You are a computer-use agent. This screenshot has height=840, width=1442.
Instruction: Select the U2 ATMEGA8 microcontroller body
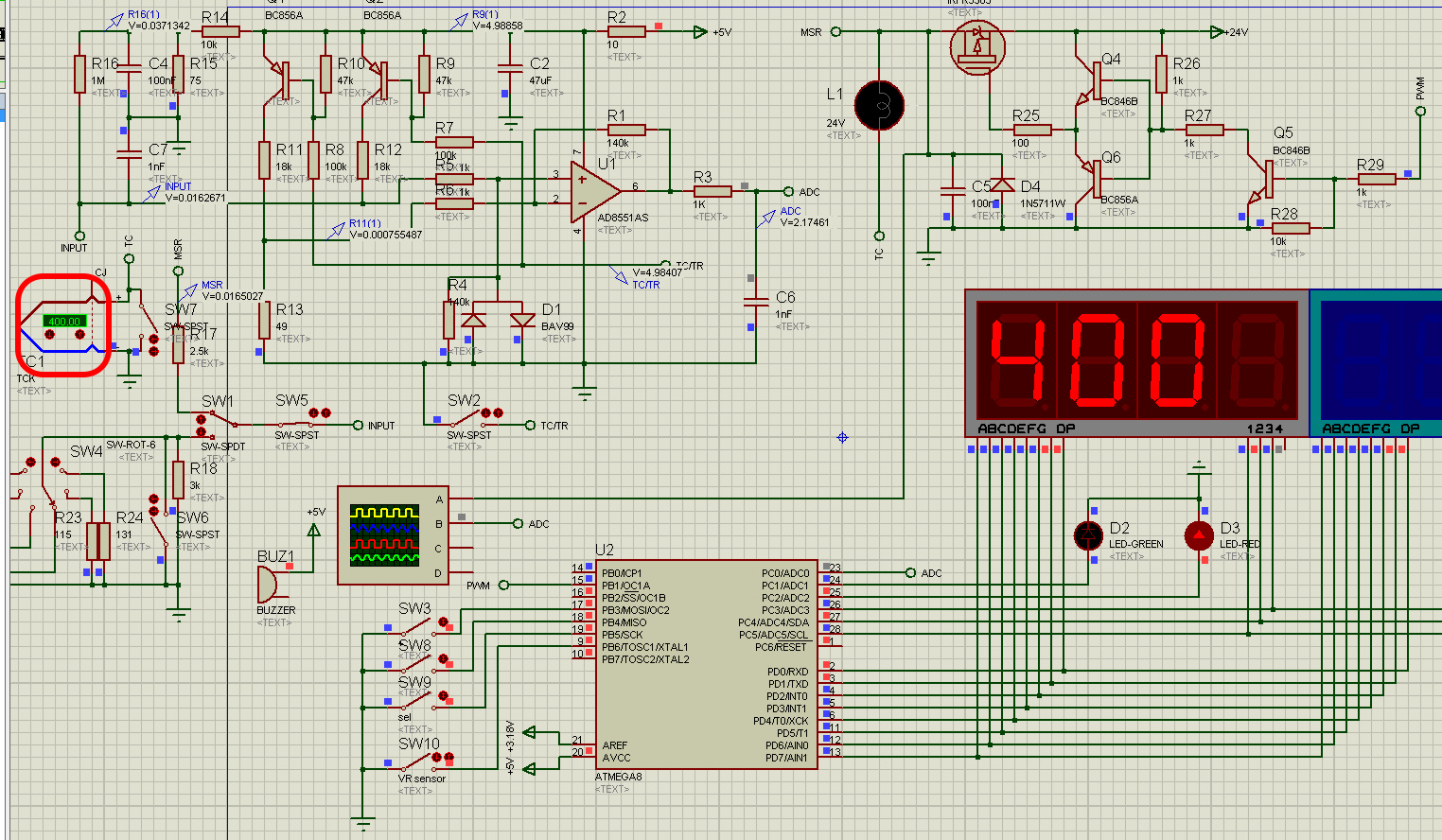[x=707, y=664]
